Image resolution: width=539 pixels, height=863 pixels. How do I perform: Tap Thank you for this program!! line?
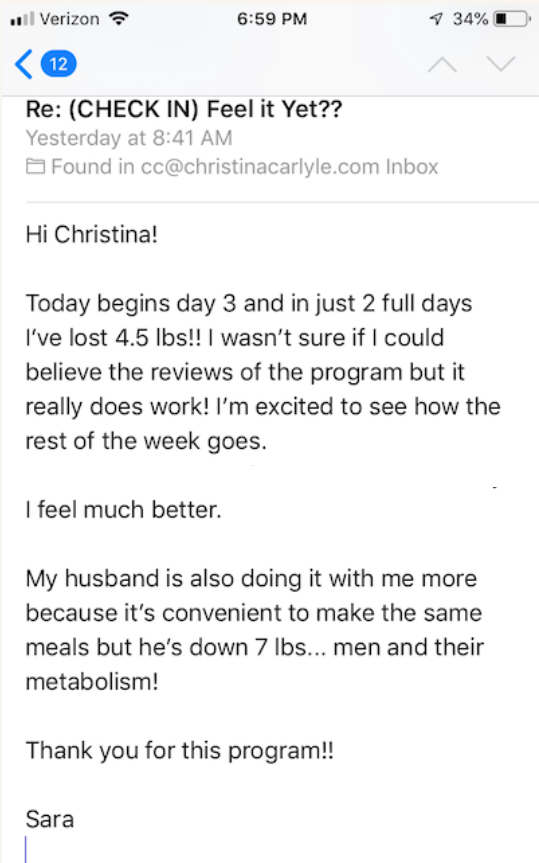(179, 751)
